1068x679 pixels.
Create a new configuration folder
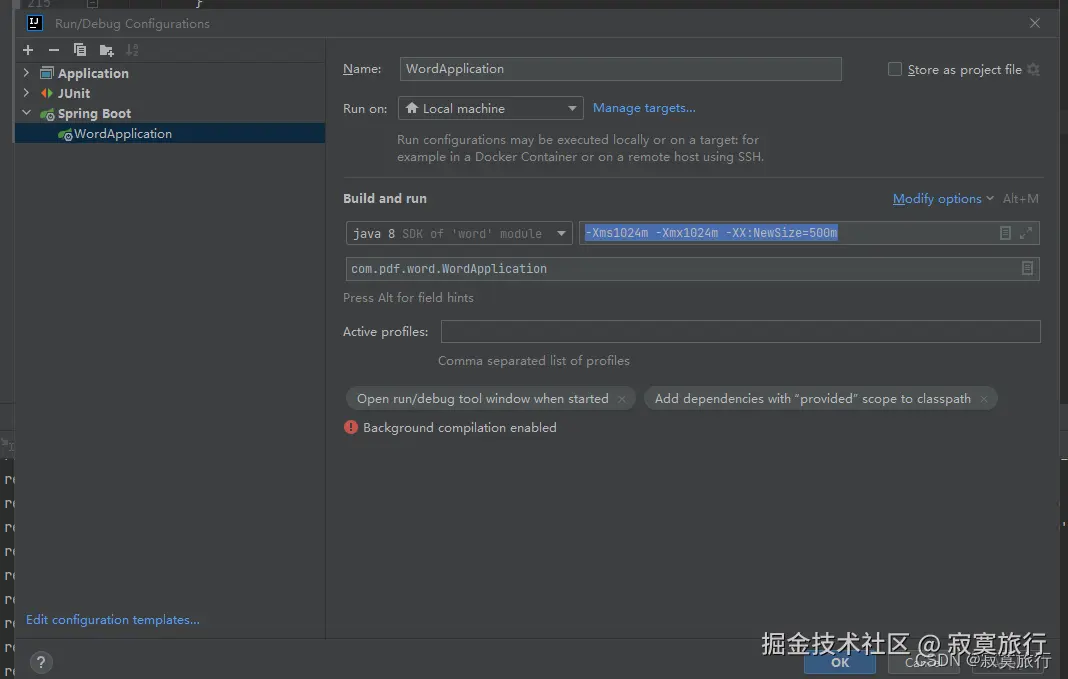coord(106,50)
